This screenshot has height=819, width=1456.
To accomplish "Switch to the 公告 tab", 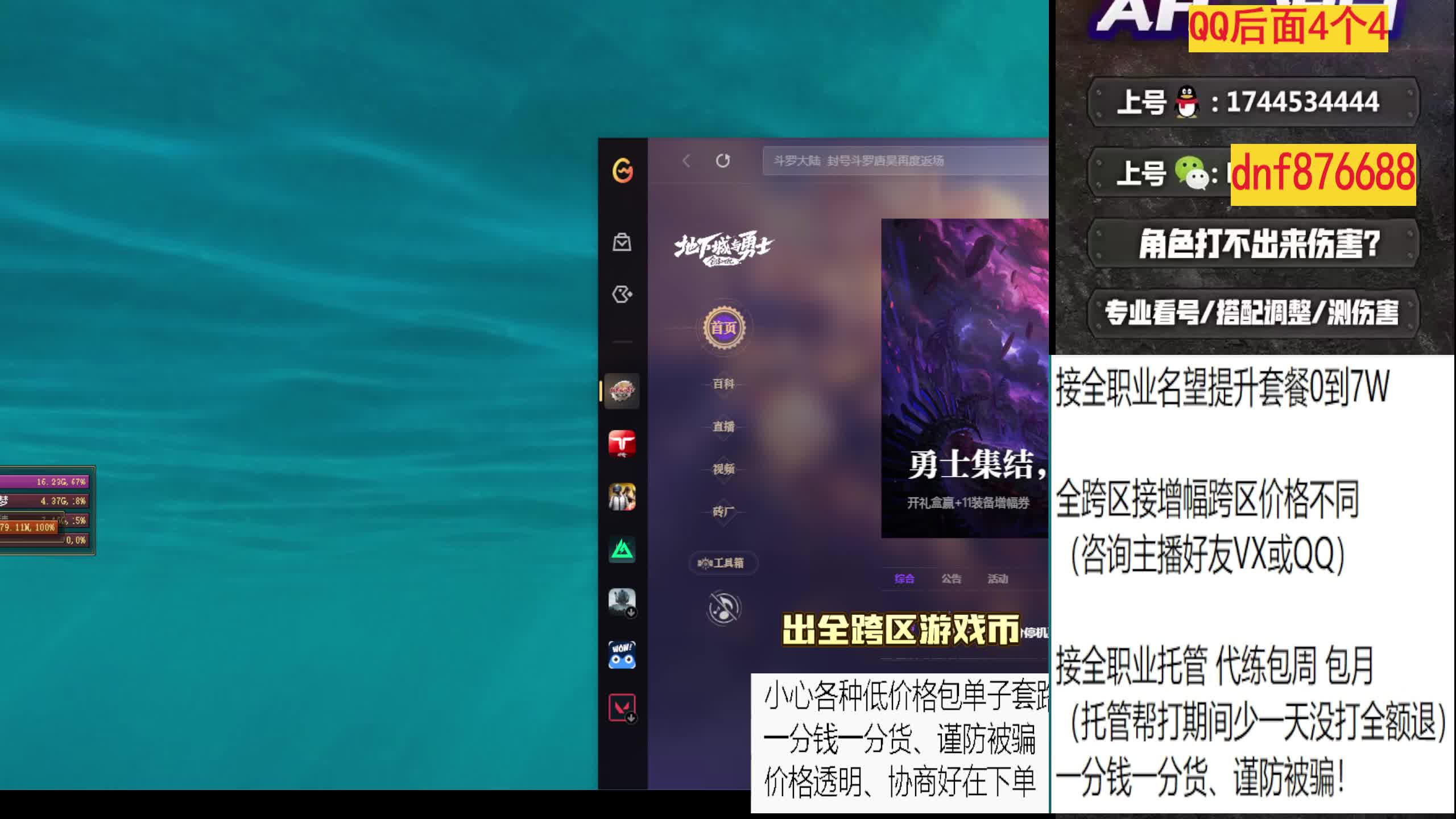I will pos(951,579).
